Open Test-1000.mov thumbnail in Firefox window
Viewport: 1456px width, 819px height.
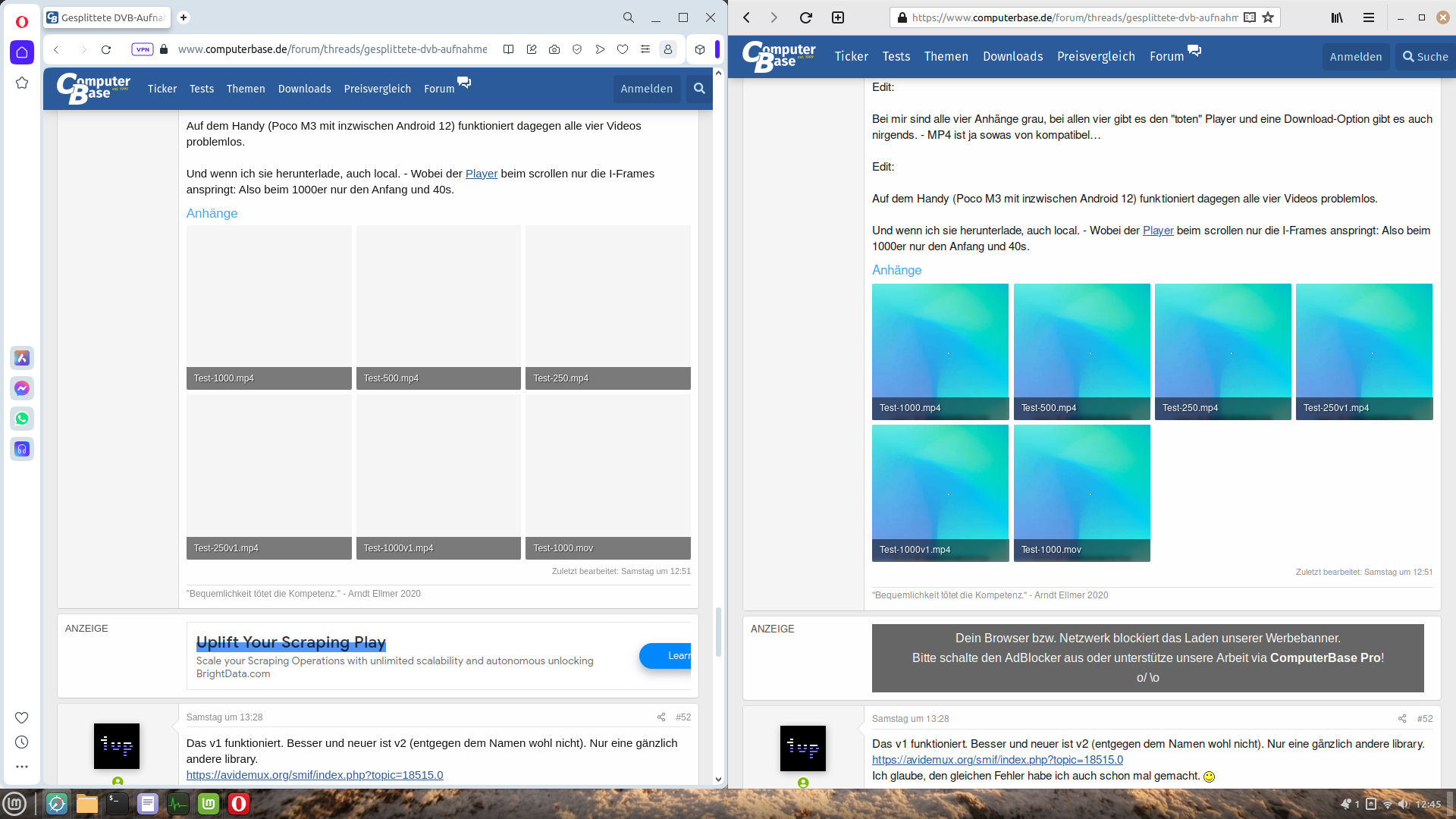click(1081, 493)
